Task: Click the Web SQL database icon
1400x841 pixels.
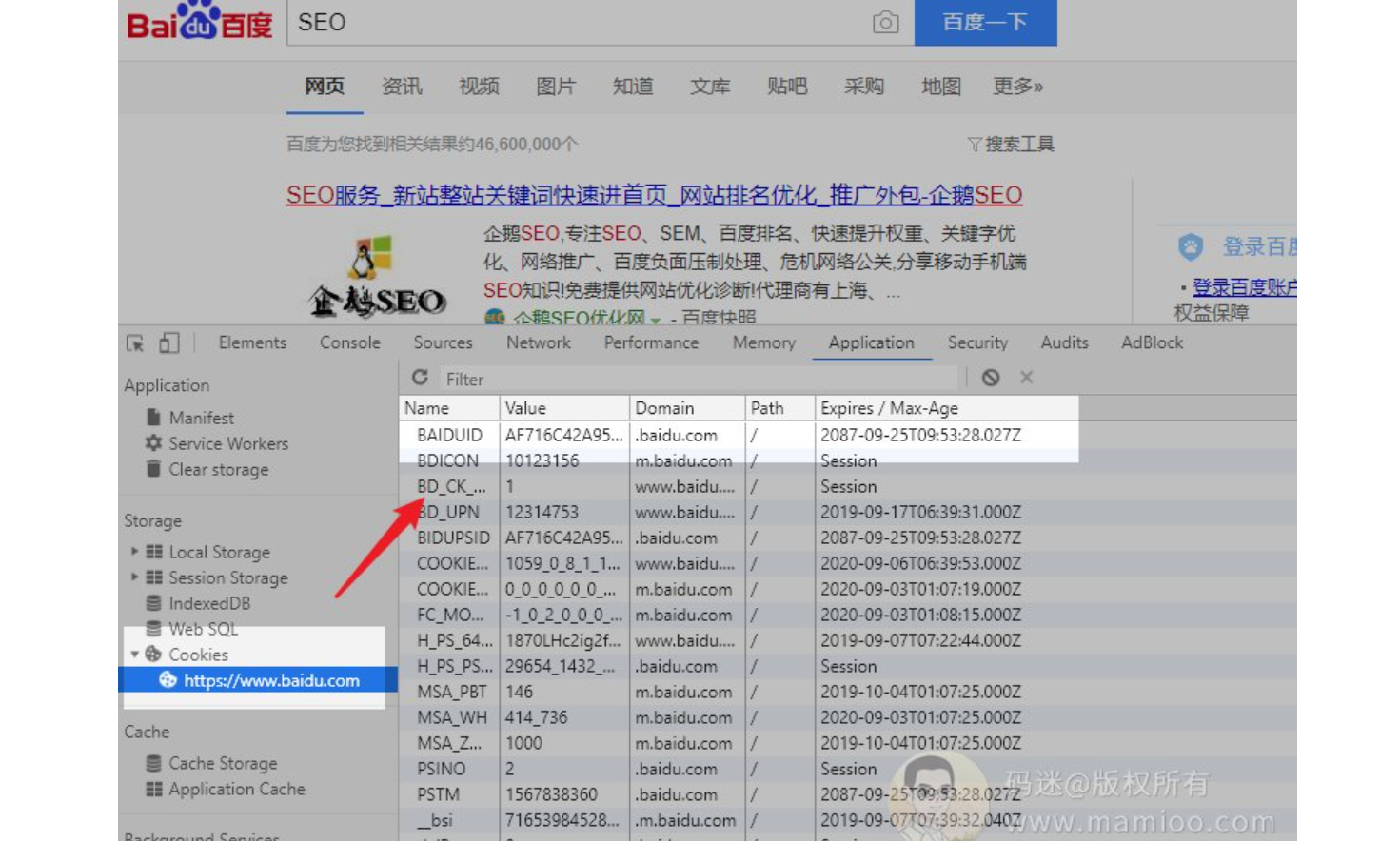Action: [x=153, y=629]
